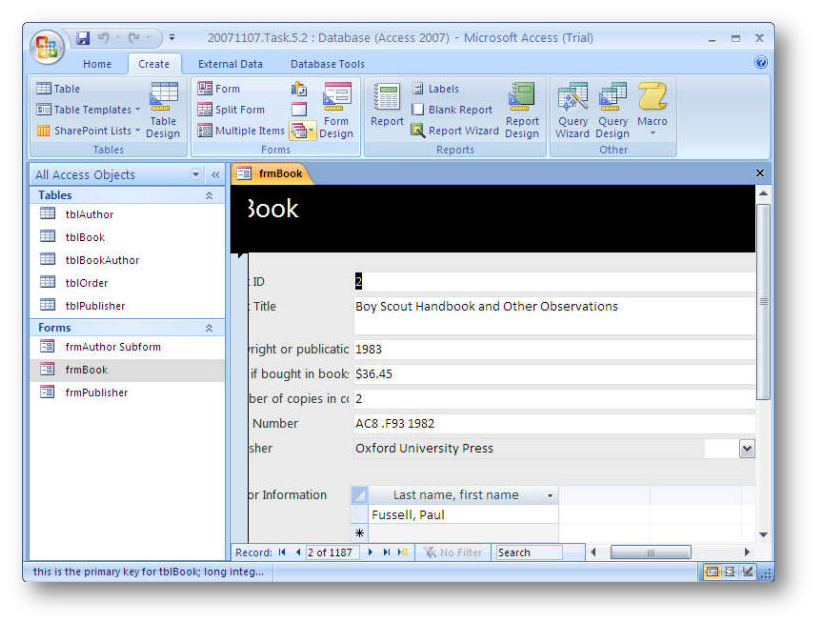Switch to Form View in status bar

[712, 572]
